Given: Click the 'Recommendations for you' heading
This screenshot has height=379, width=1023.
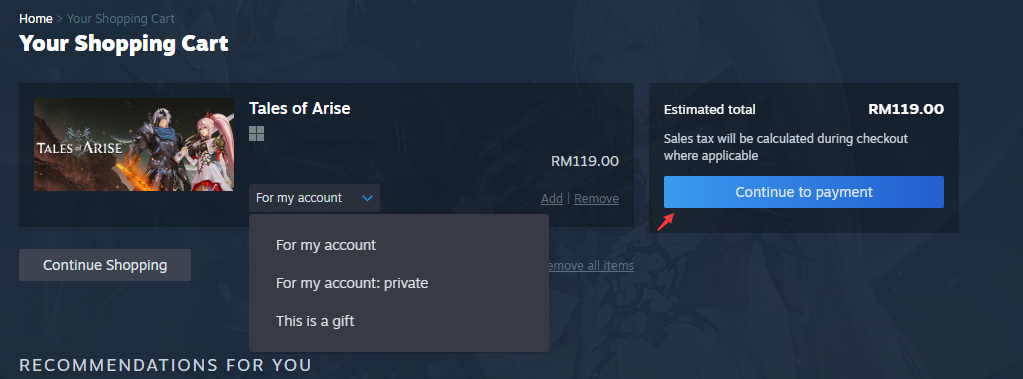Looking at the screenshot, I should (165, 365).
